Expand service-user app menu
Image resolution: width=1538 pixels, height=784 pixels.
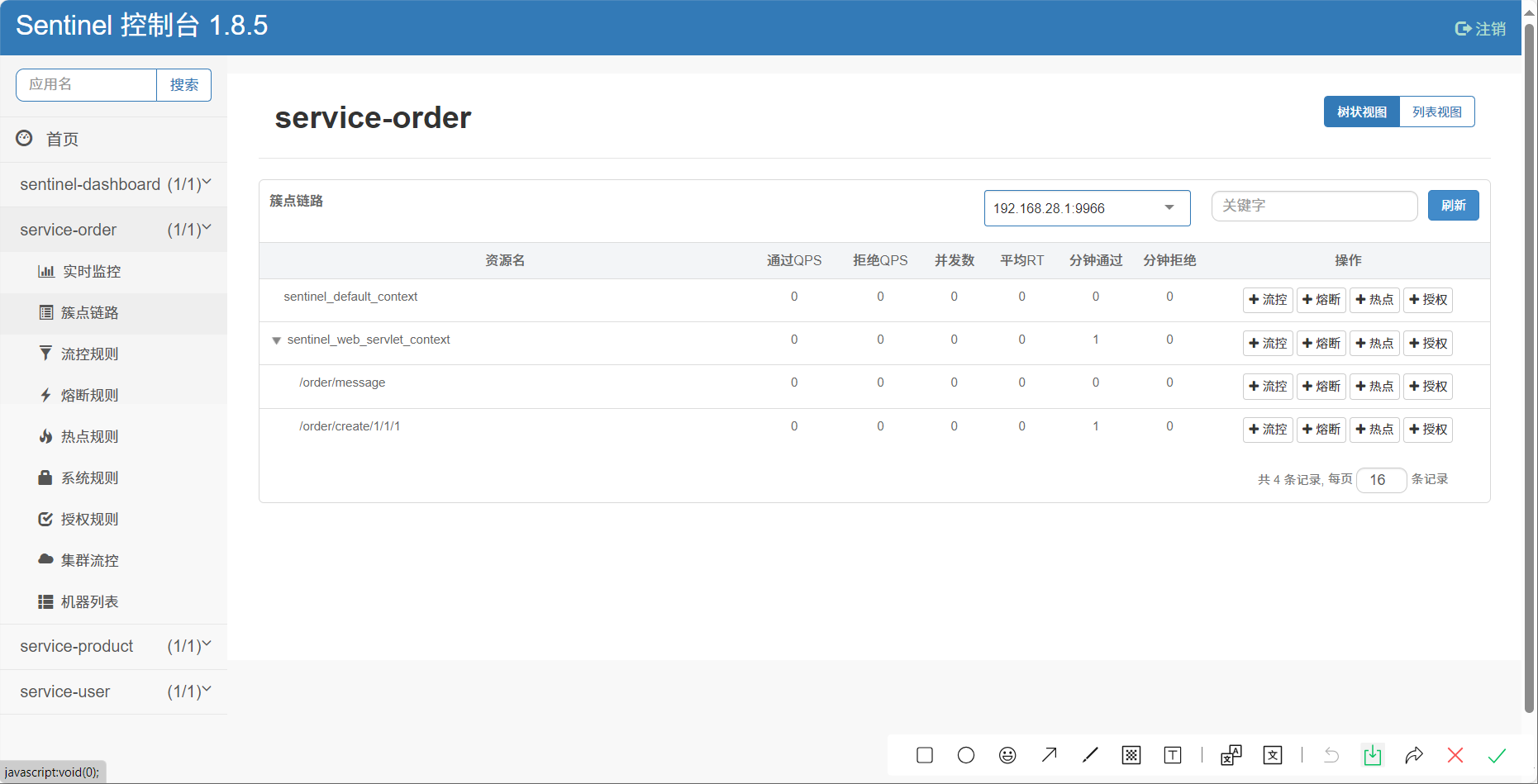pyautogui.click(x=113, y=691)
